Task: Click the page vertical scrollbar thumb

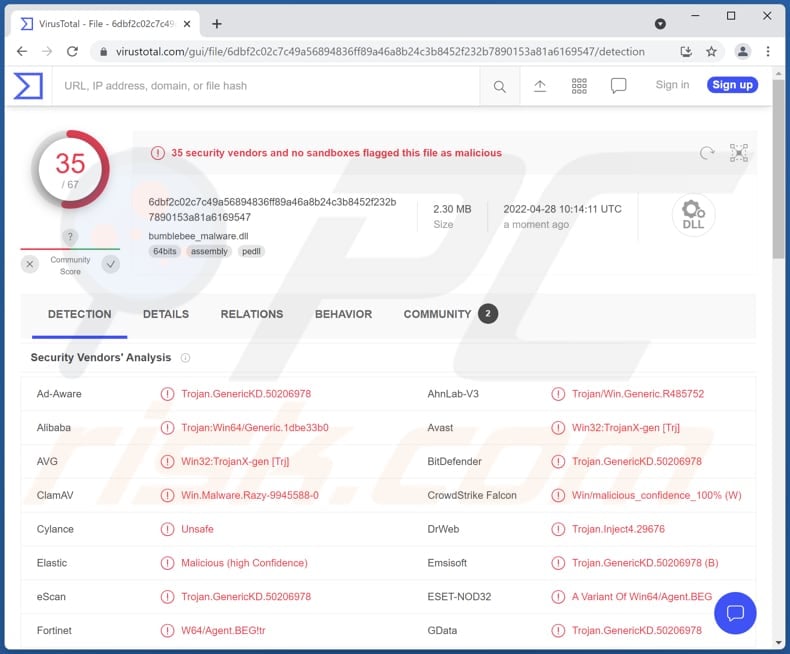Action: [778, 169]
